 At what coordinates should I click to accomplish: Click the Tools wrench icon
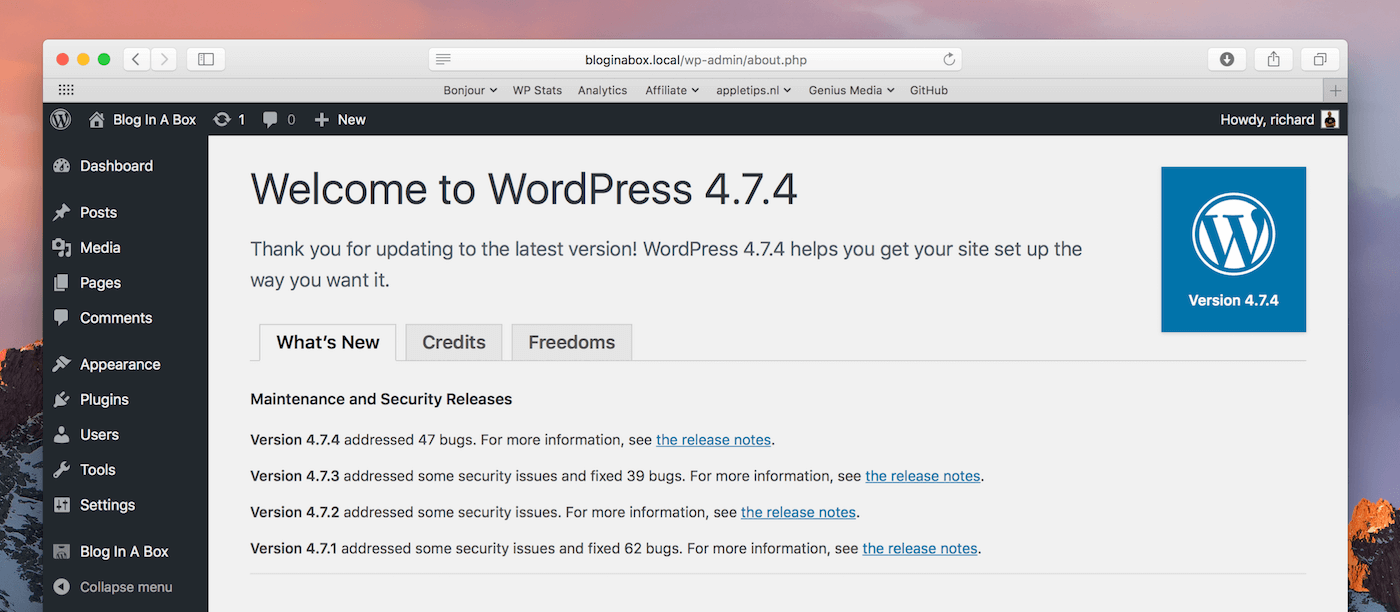(62, 470)
